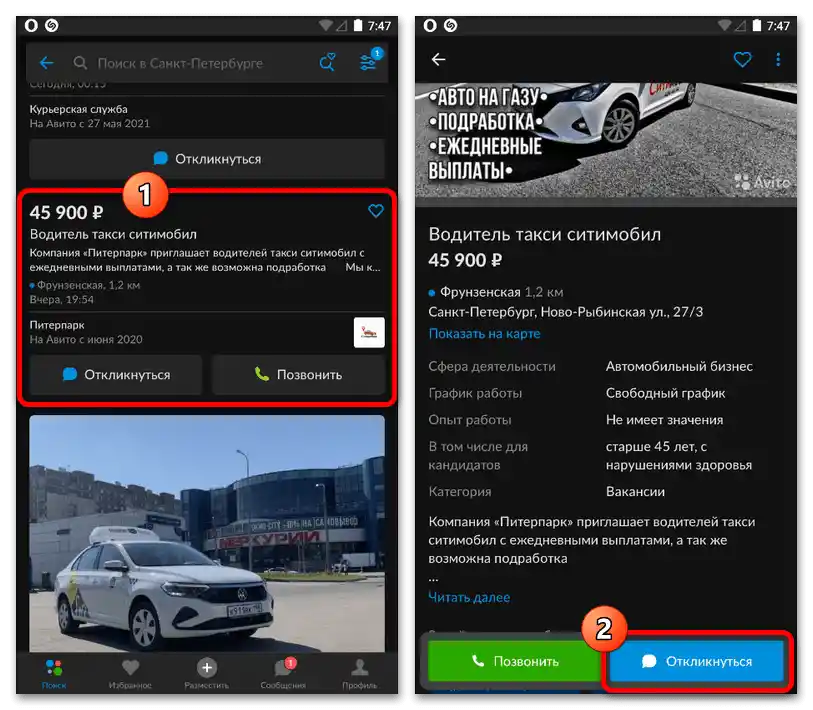Tap the 'Курьерская служба' seller name
This screenshot has height=710, width=813.
(78, 109)
